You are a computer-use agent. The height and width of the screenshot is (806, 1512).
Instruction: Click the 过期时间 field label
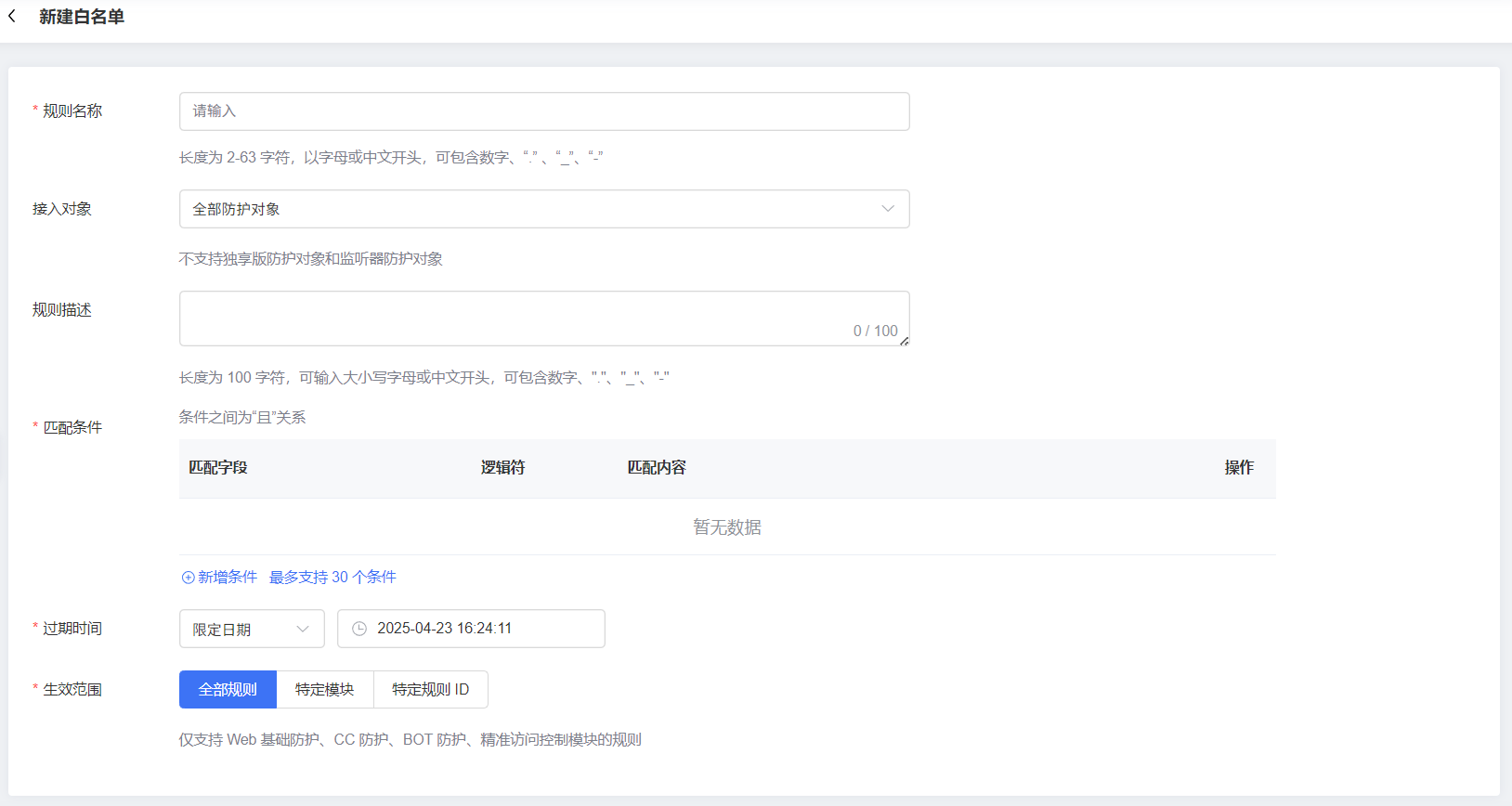point(72,629)
